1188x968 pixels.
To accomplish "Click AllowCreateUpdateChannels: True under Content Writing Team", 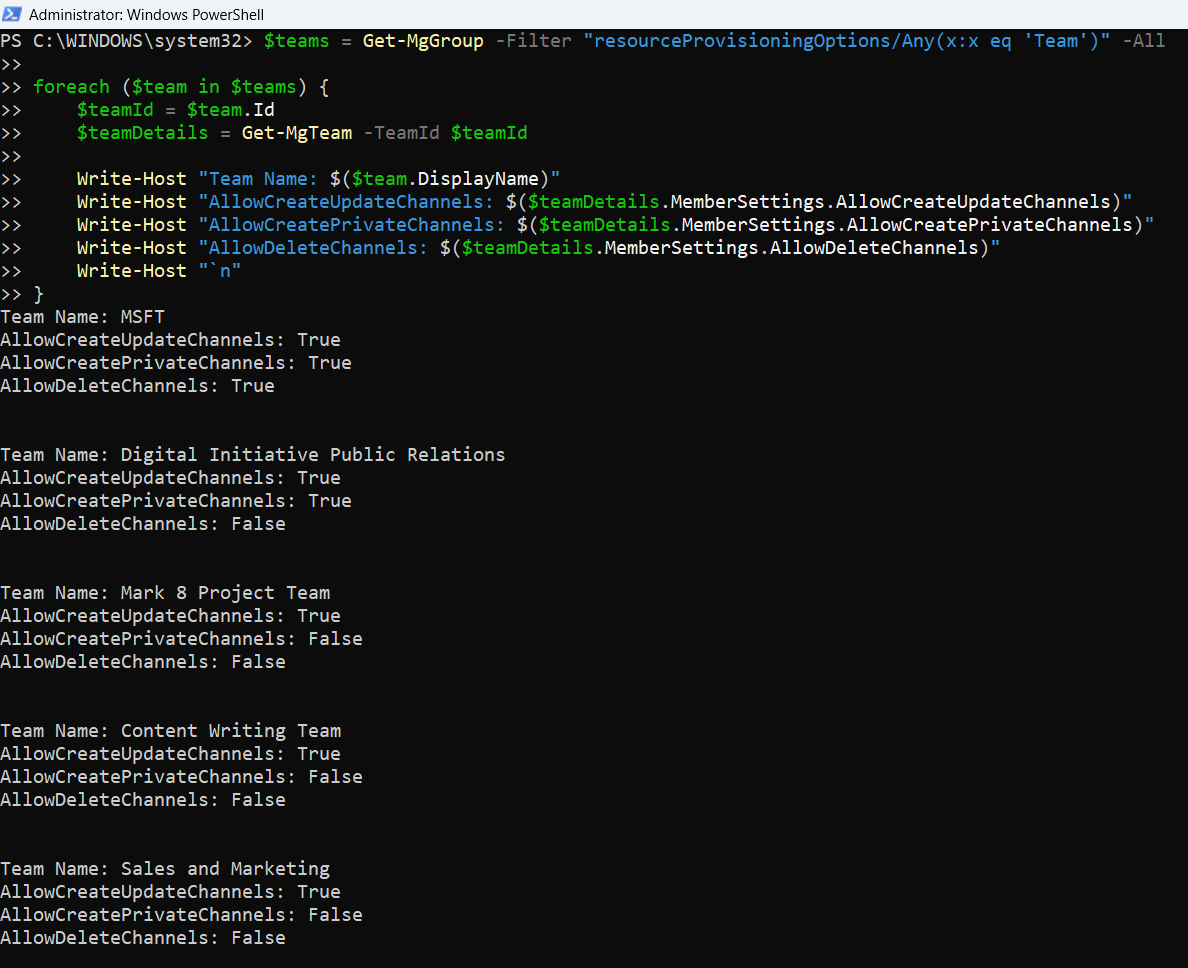I will (x=170, y=754).
